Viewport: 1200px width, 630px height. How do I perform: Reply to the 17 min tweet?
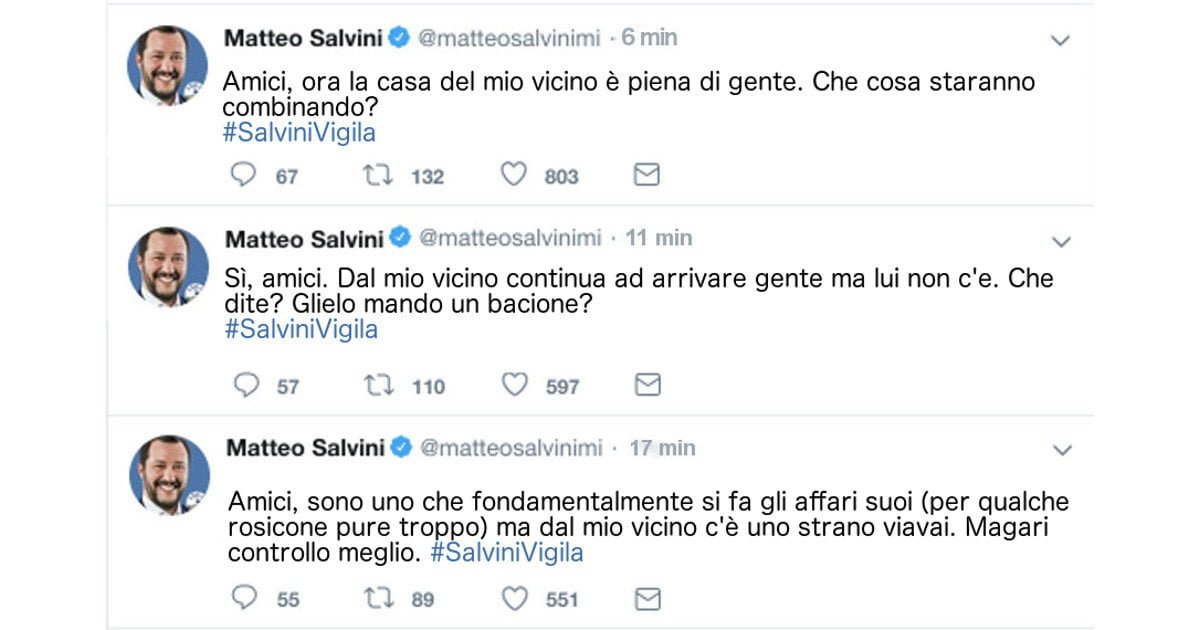coord(242,598)
